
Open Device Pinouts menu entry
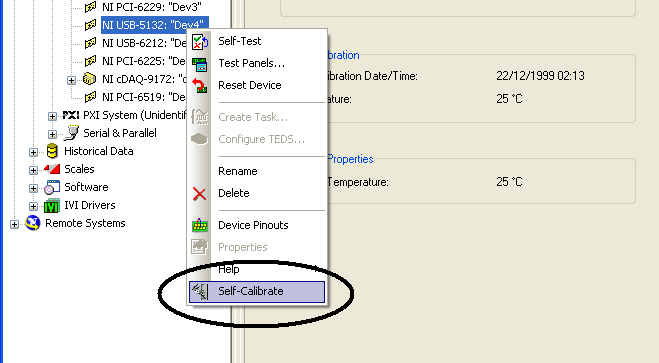pos(257,225)
